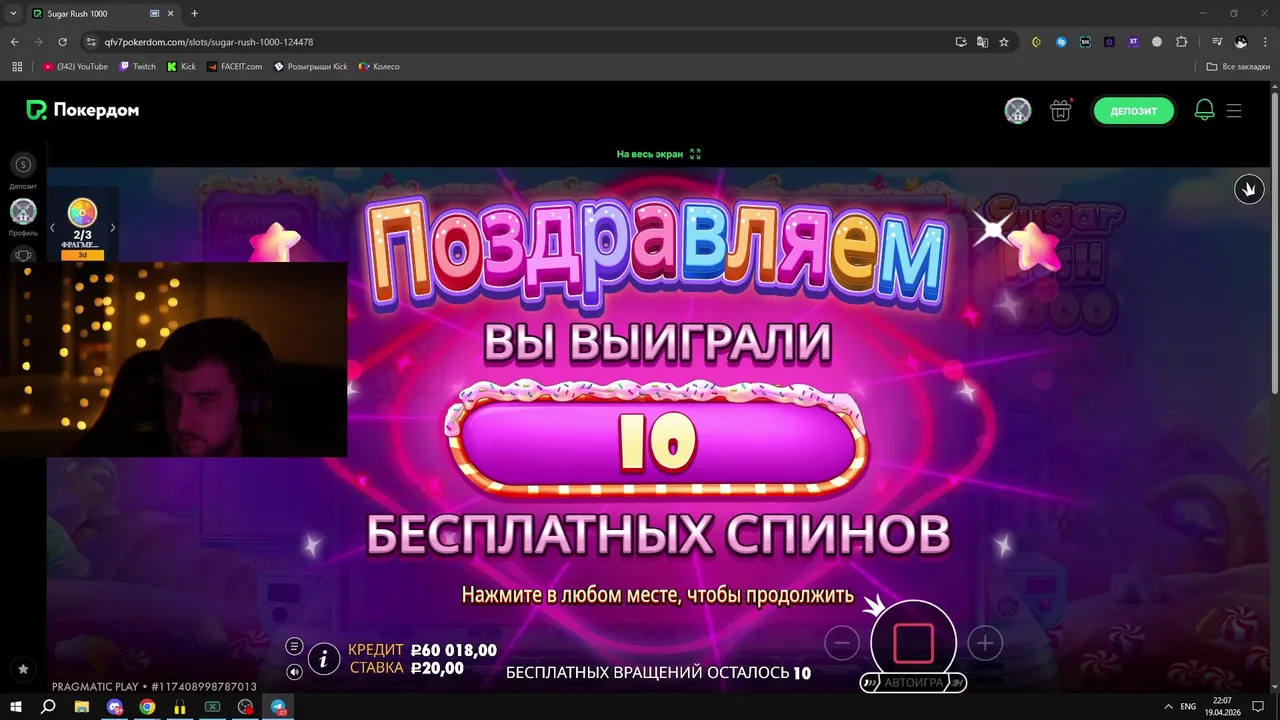Click the КРЕДИТ ₽60 018,00 balance
The height and width of the screenshot is (720, 1280).
pos(422,650)
